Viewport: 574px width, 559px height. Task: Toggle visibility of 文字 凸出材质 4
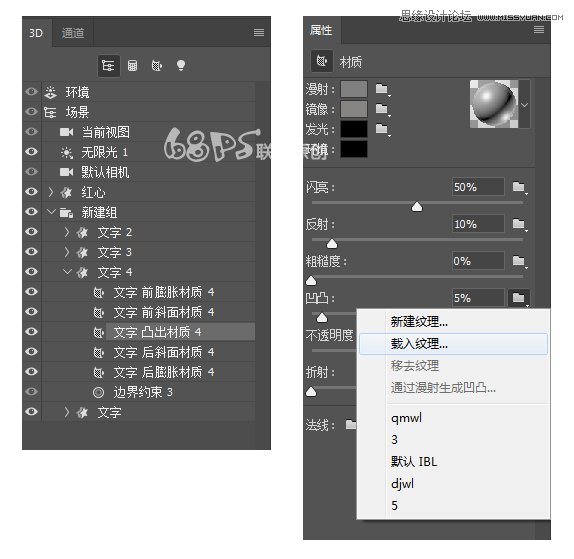32,331
